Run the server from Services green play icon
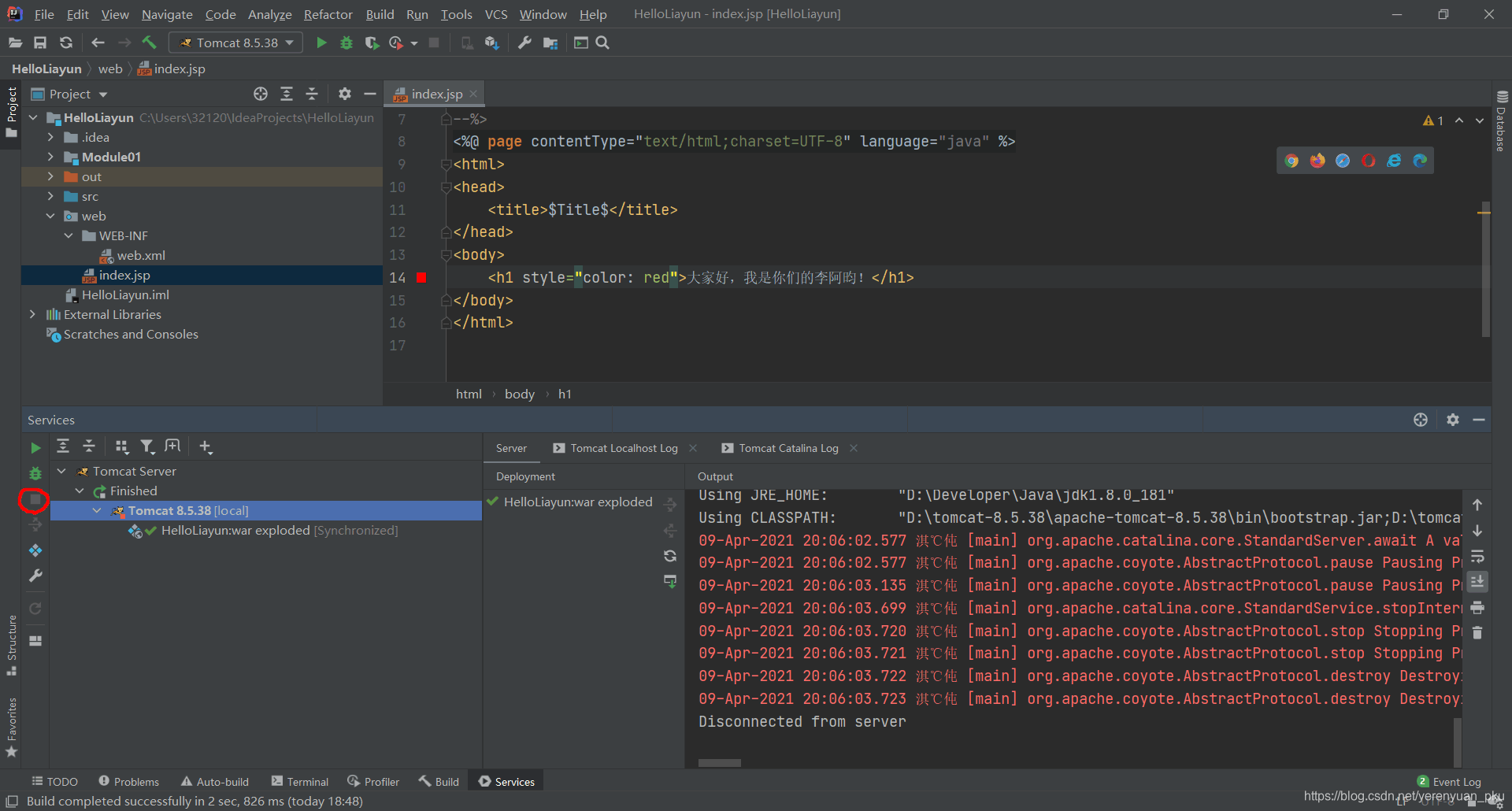 (35, 447)
